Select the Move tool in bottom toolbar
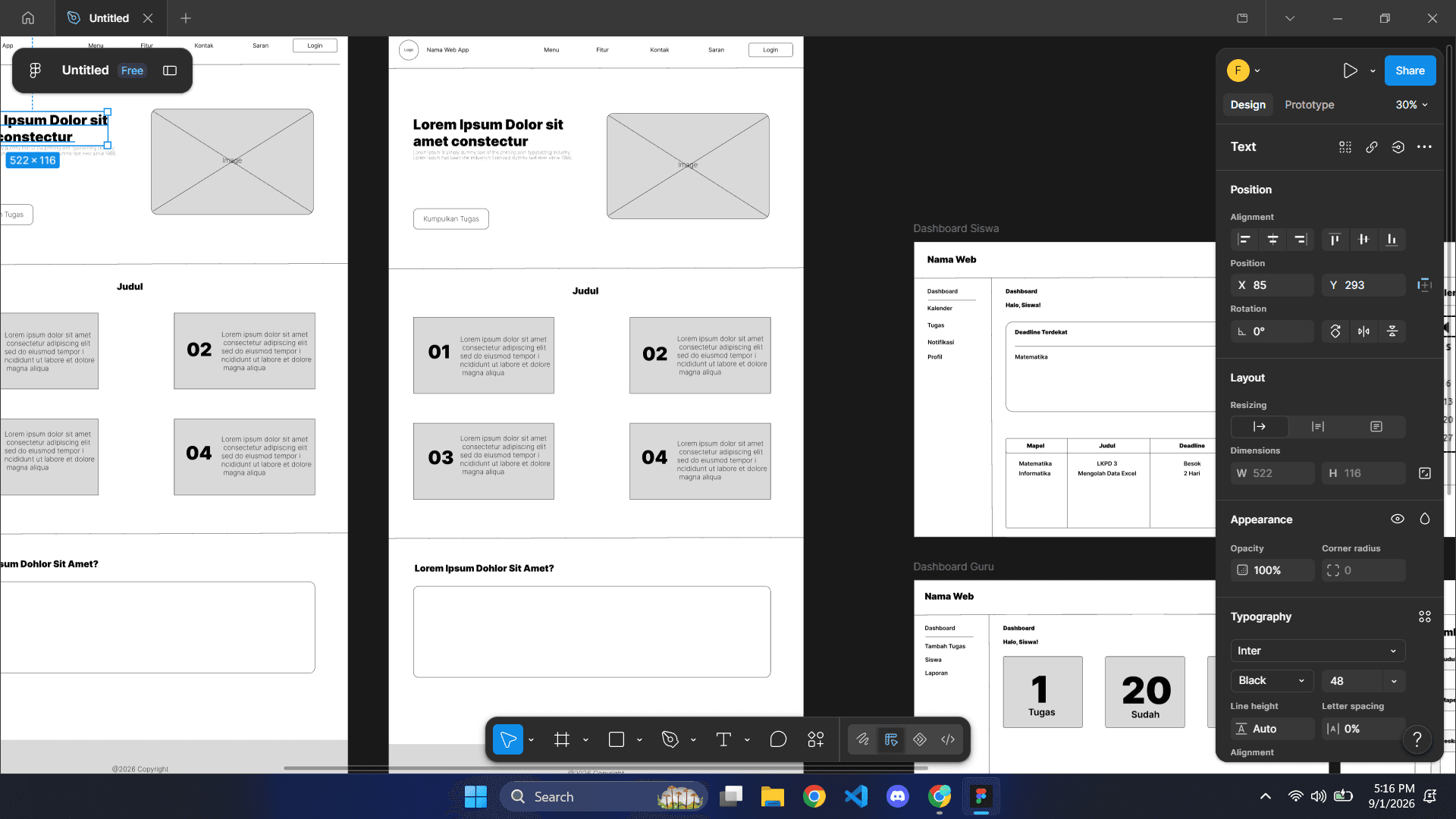The width and height of the screenshot is (1456, 819). (507, 739)
